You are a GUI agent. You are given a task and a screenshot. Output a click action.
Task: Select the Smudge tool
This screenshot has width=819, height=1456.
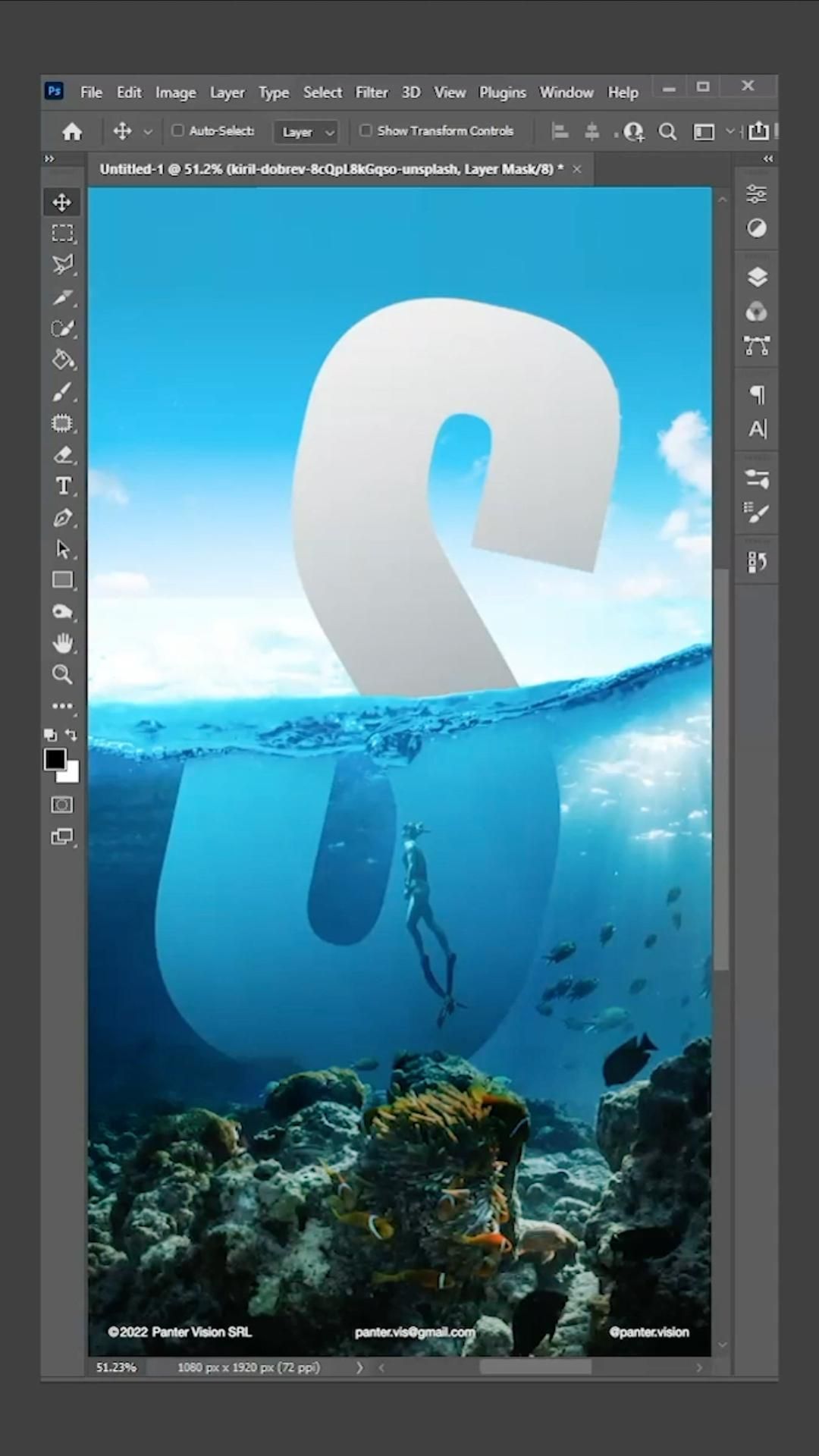coord(62,612)
